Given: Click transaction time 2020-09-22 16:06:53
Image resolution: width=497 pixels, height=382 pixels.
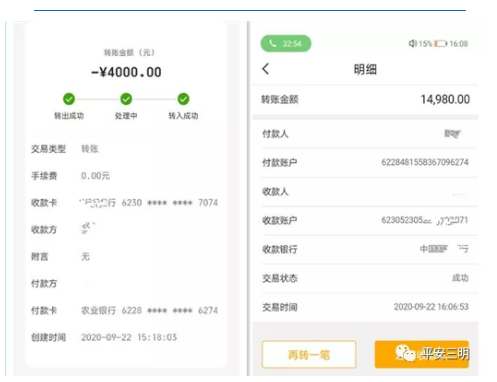Looking at the screenshot, I should [431, 307].
